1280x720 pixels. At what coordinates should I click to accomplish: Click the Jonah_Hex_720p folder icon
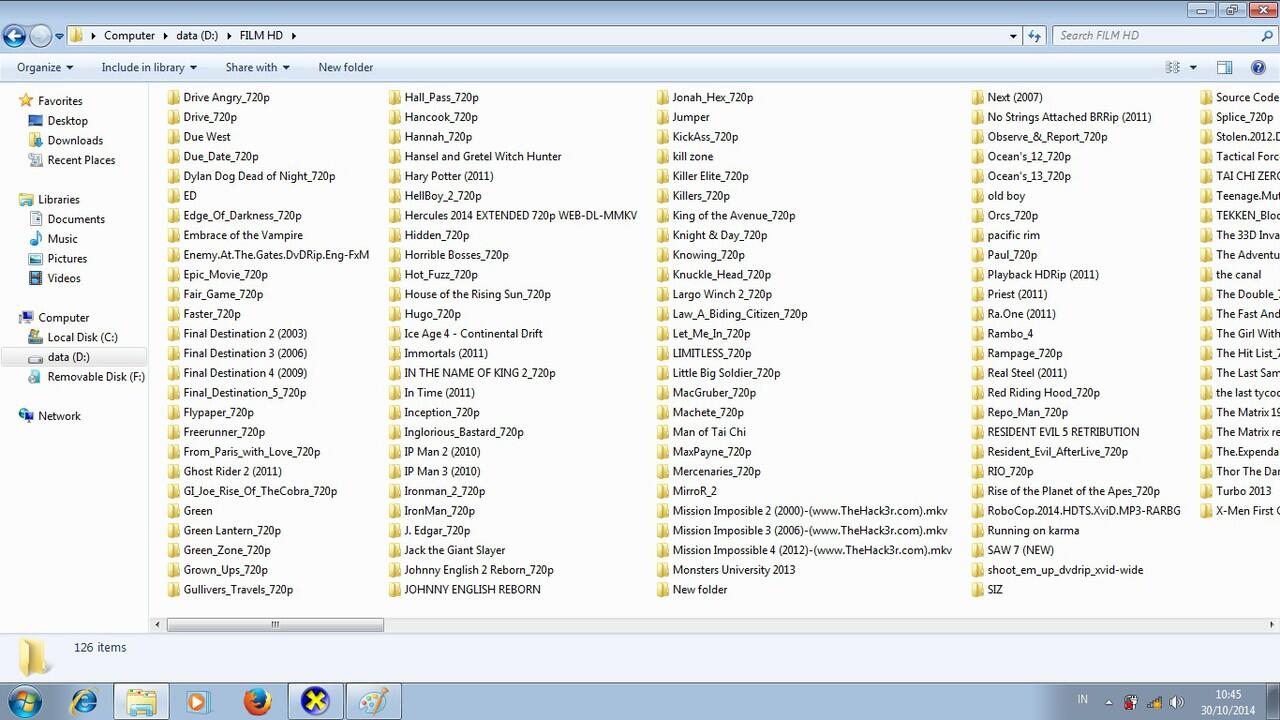[x=663, y=98]
